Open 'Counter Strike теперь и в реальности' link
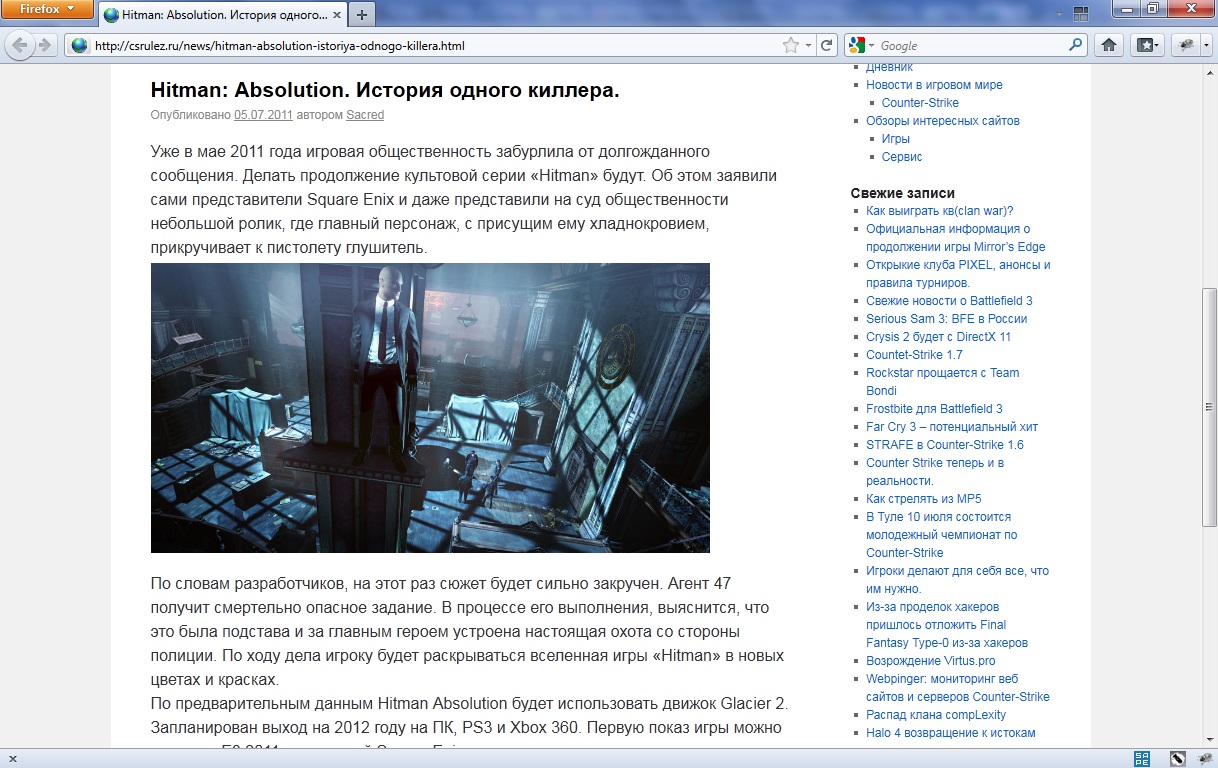The width and height of the screenshot is (1218, 768). click(935, 472)
